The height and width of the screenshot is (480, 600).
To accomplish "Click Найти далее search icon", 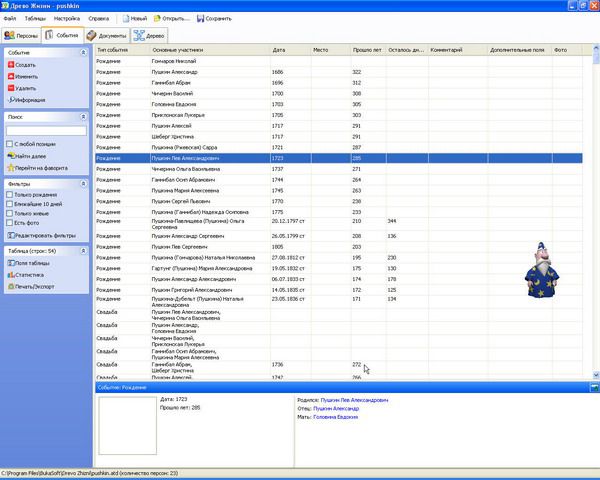I will tap(10, 156).
